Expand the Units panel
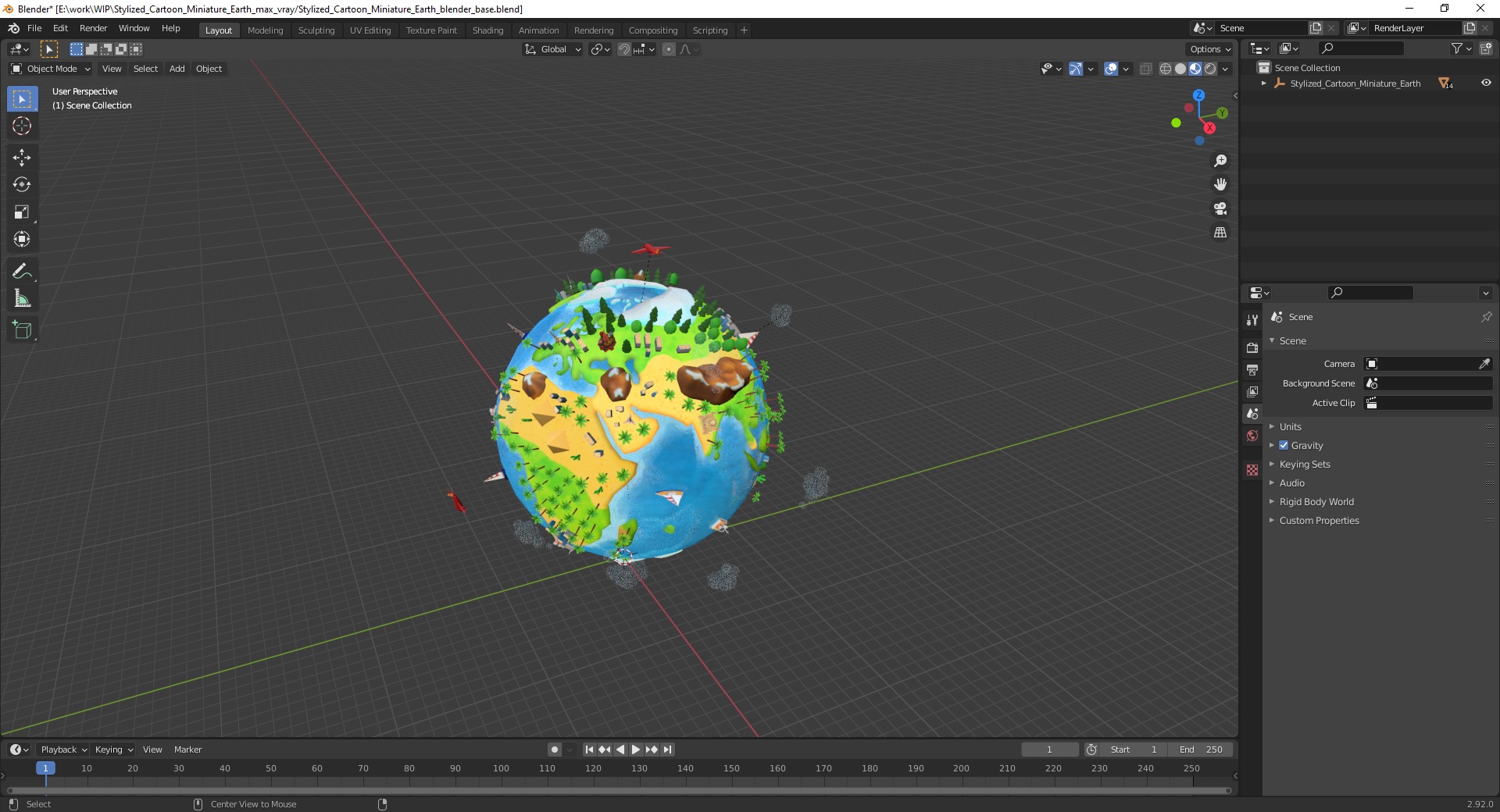Screen dimensions: 1500x812 pyautogui.click(x=1291, y=426)
